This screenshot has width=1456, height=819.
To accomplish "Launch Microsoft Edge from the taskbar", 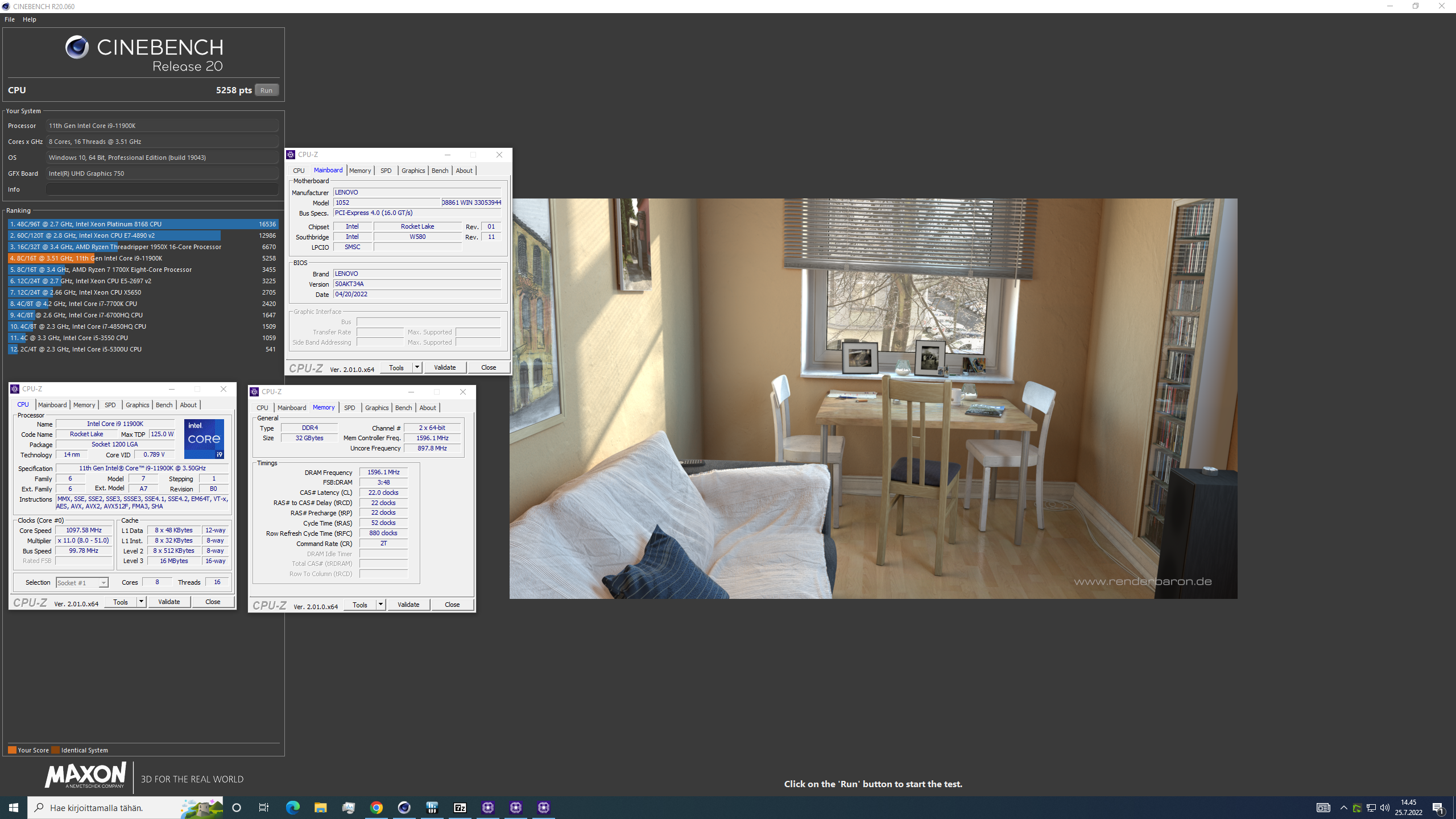I will tap(292, 808).
